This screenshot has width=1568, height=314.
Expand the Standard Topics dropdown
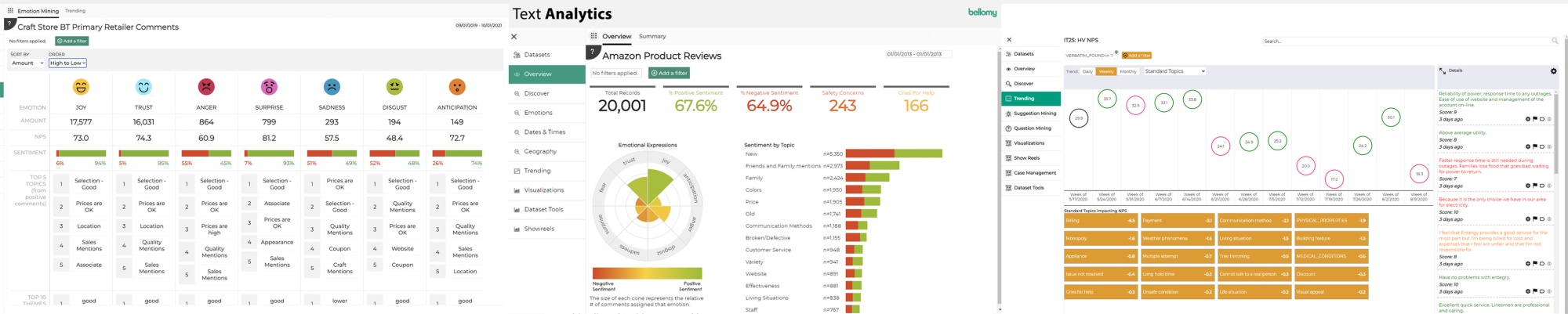[1174, 71]
